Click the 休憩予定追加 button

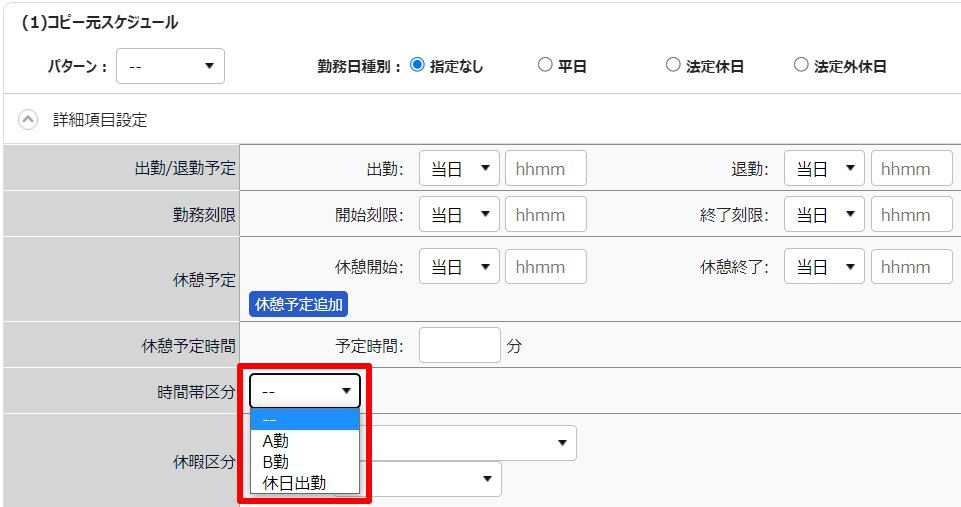click(298, 304)
